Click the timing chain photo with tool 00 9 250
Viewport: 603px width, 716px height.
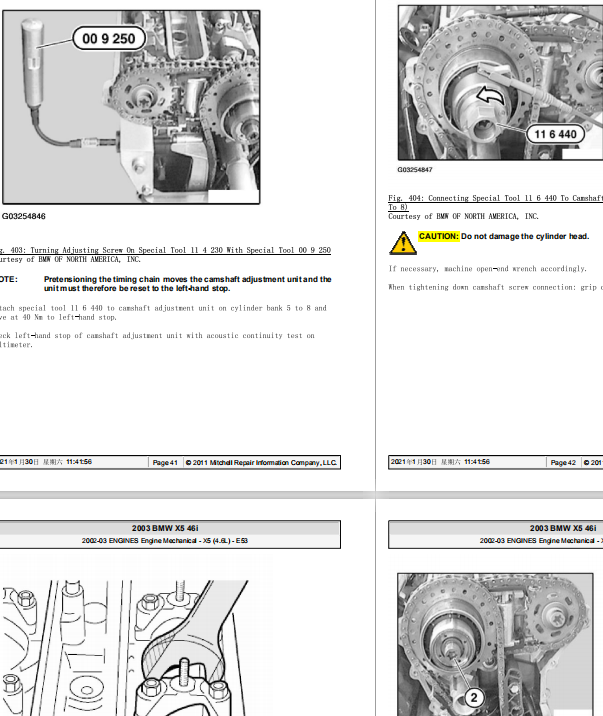(x=131, y=107)
